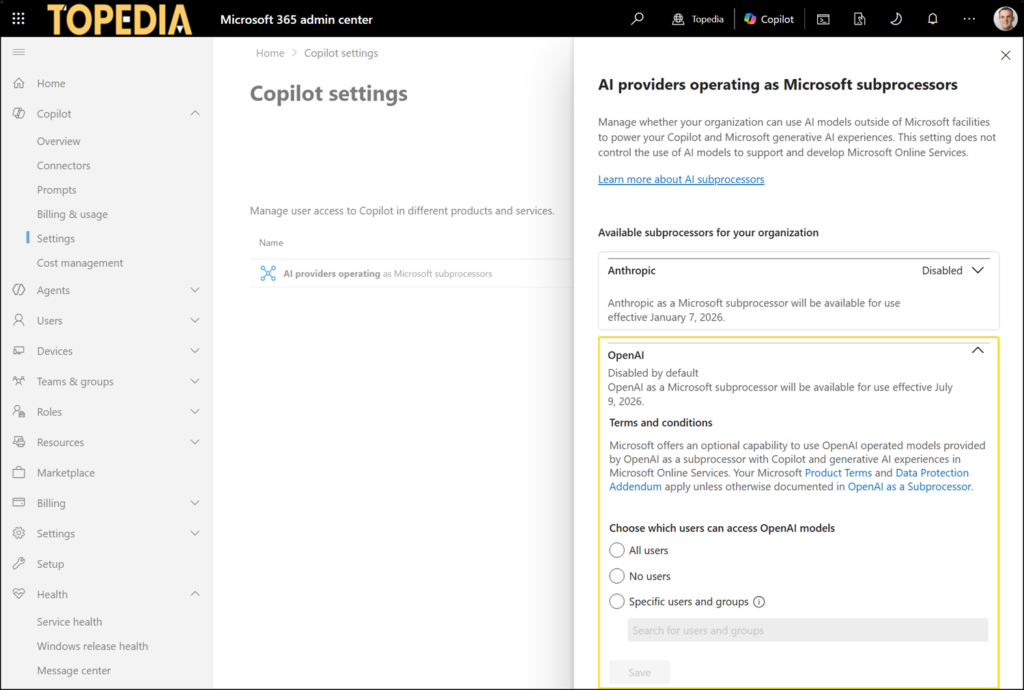Open the more options ellipsis in header
The width and height of the screenshot is (1024, 690).
tap(969, 19)
